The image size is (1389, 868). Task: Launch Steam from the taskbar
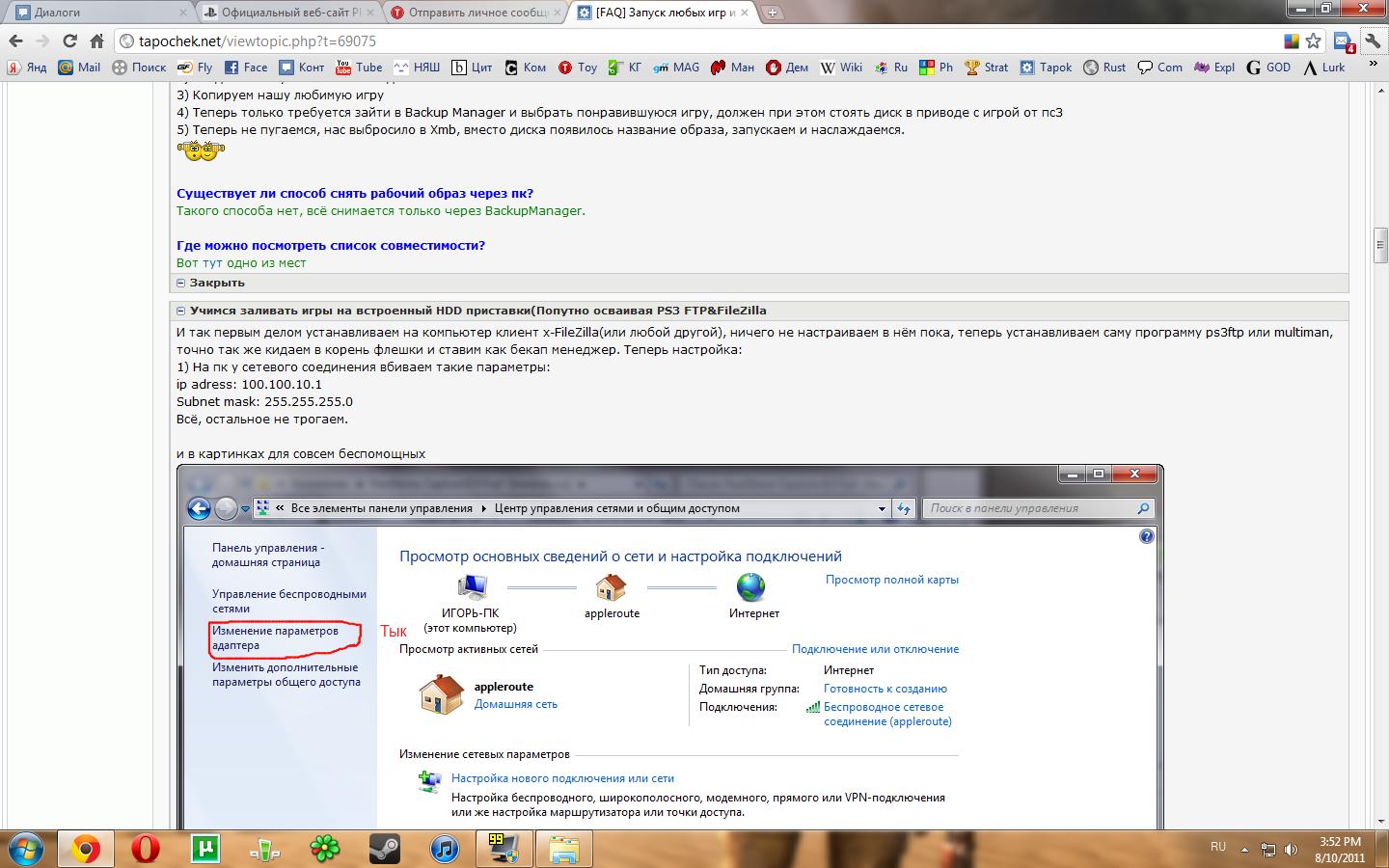[385, 849]
